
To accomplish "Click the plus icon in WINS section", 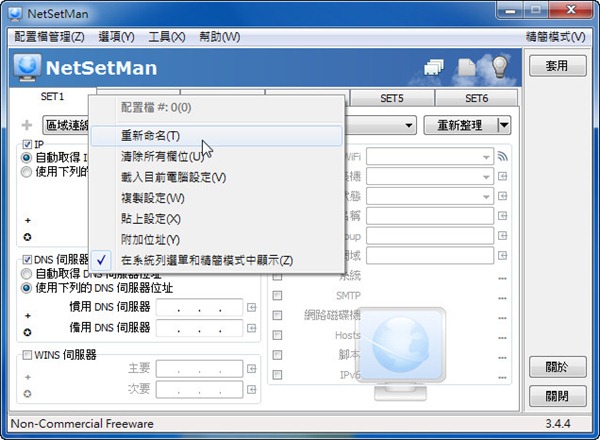I will click(28, 377).
